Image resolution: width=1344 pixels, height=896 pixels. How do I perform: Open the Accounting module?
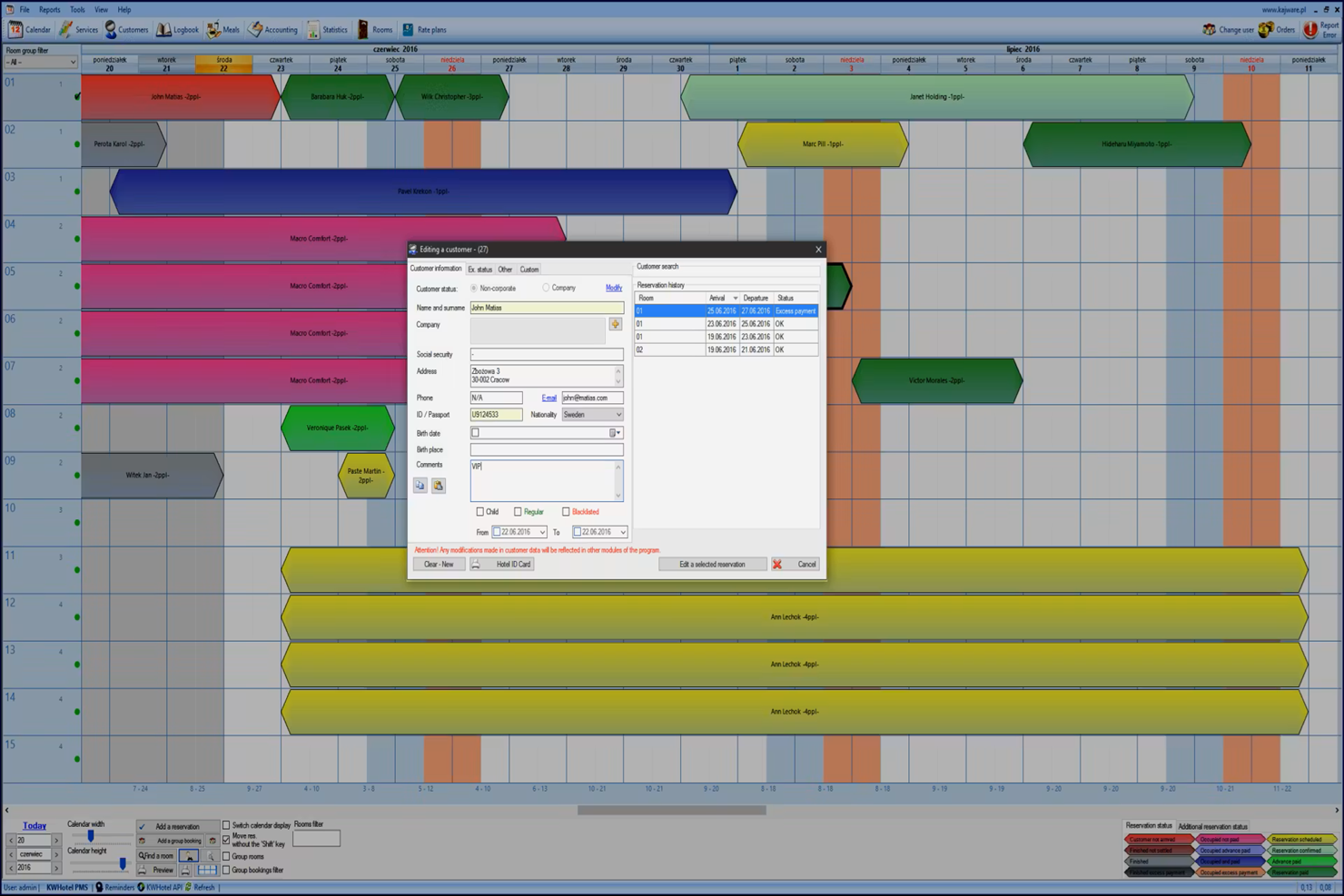pos(273,30)
